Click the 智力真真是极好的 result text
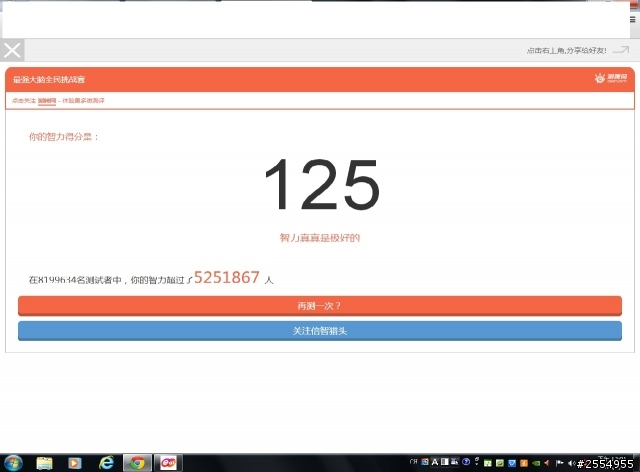The image size is (640, 472). pos(320,238)
